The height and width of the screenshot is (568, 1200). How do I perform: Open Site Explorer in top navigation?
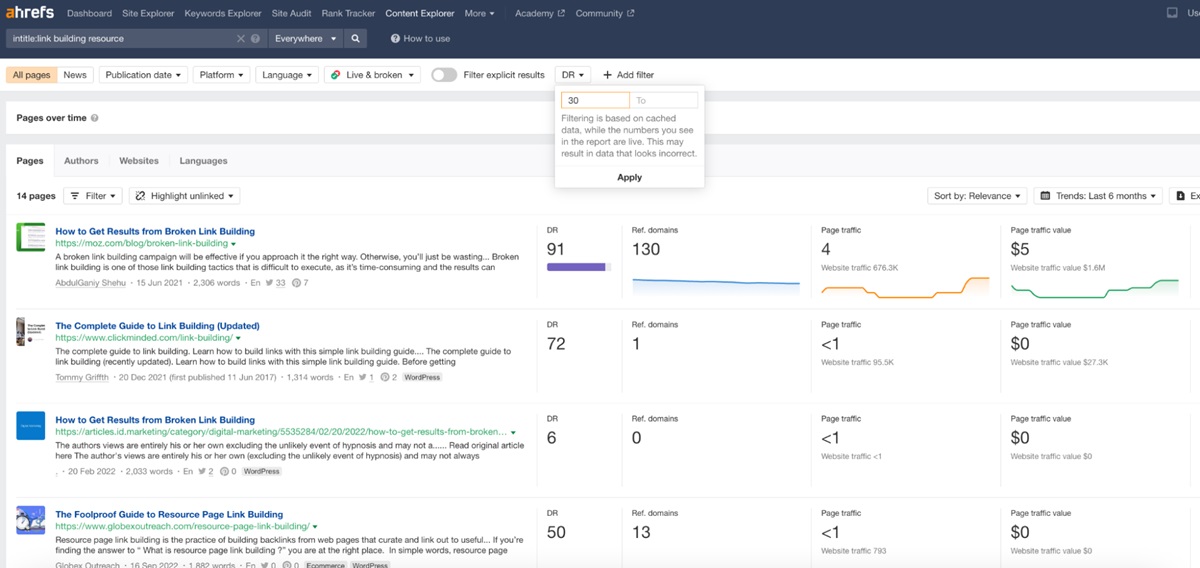(x=148, y=13)
